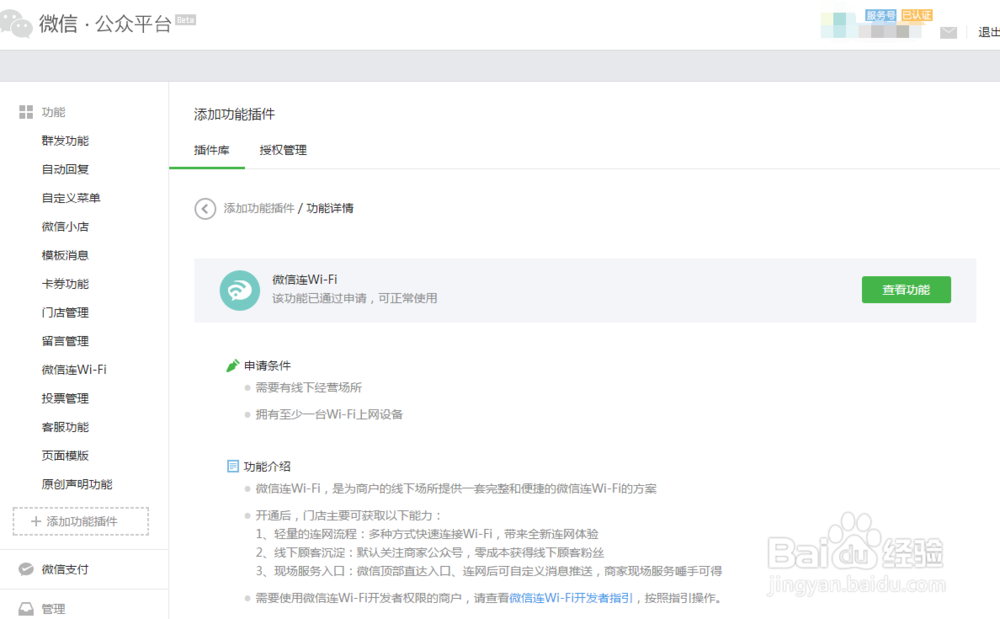The image size is (1000, 619).
Task: Open 投票管理 in sidebar
Action: [x=65, y=398]
